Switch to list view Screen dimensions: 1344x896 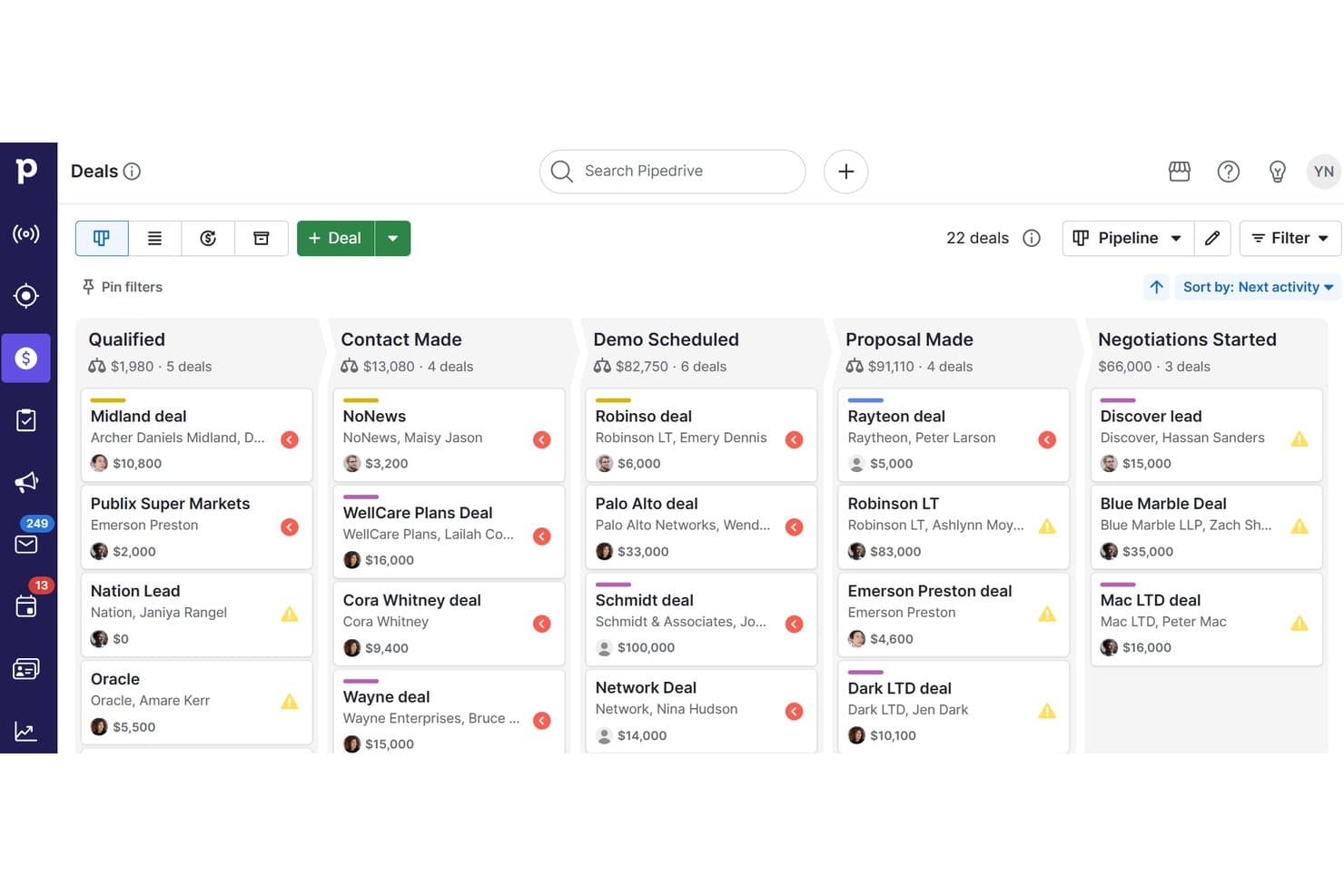[x=154, y=238]
